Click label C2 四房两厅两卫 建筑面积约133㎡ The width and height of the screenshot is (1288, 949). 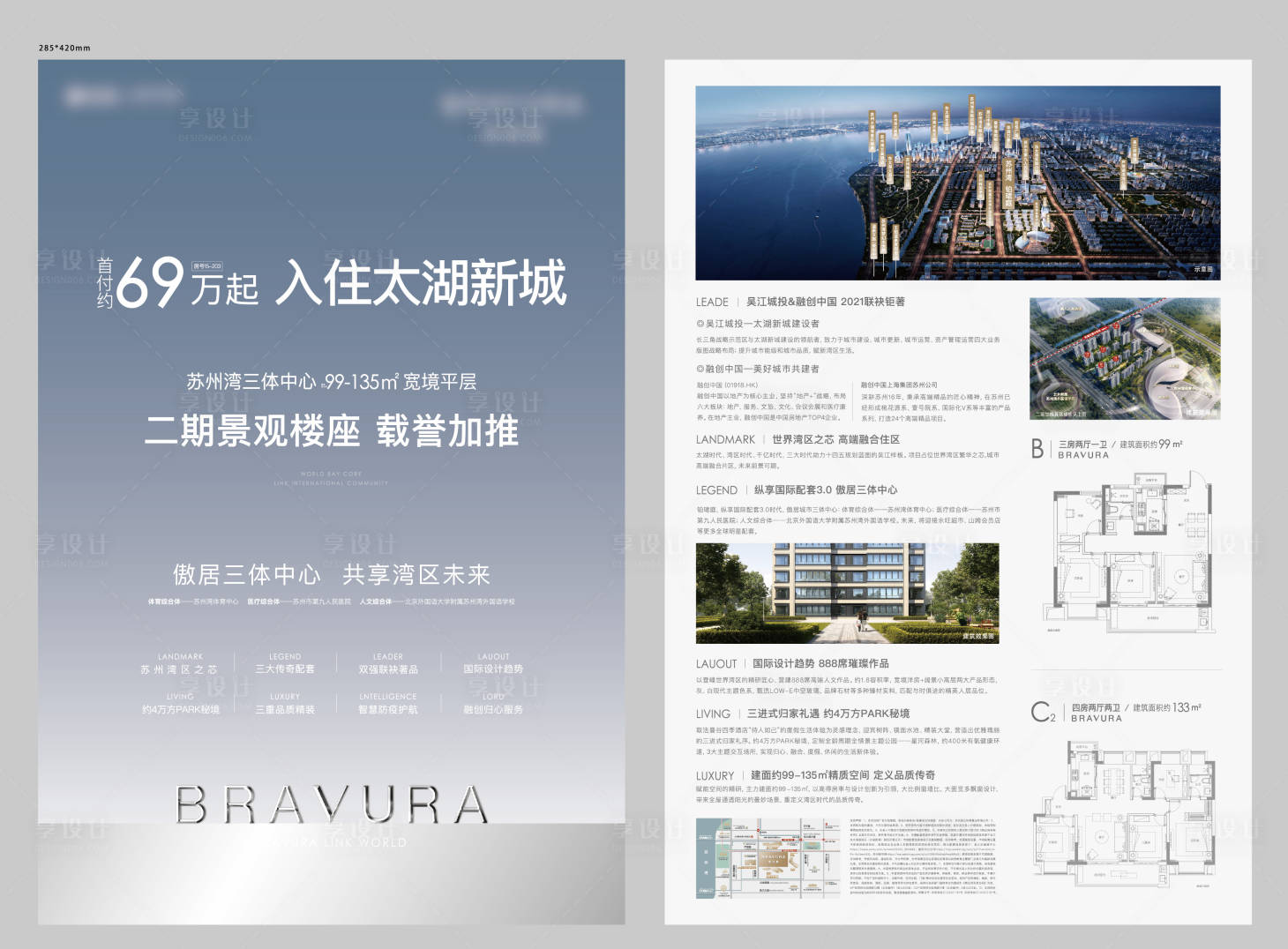(x=1117, y=713)
